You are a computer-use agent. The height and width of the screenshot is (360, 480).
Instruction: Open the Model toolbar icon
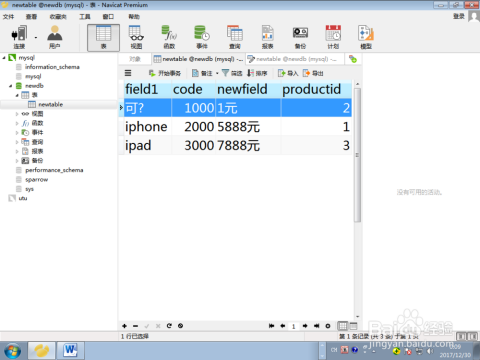[366, 37]
